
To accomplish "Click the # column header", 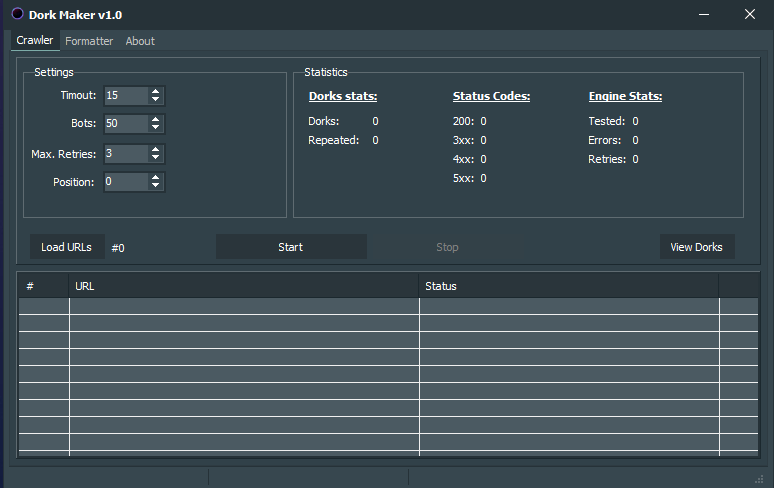I will (x=43, y=286).
